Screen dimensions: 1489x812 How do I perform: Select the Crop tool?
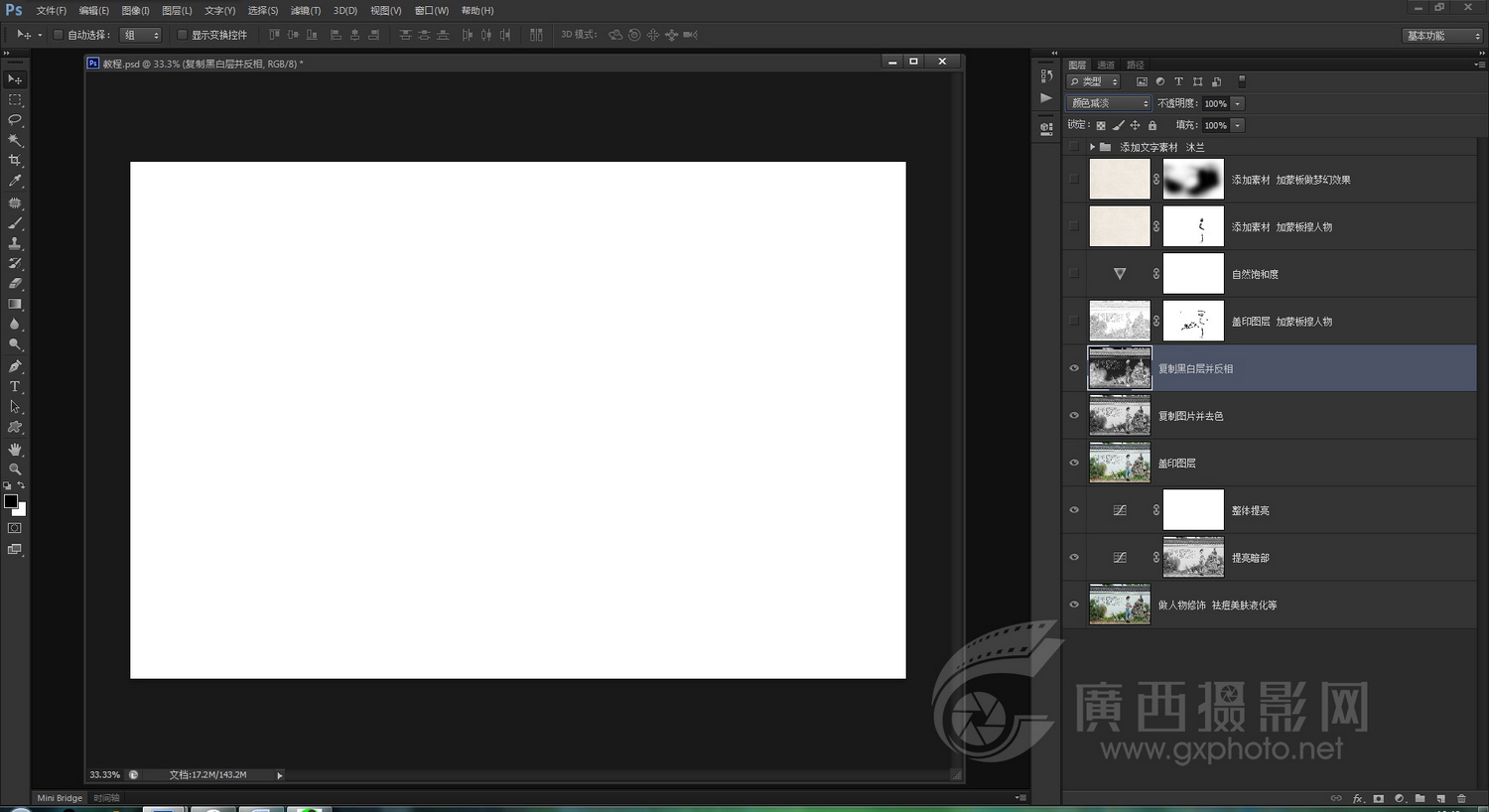(15, 160)
